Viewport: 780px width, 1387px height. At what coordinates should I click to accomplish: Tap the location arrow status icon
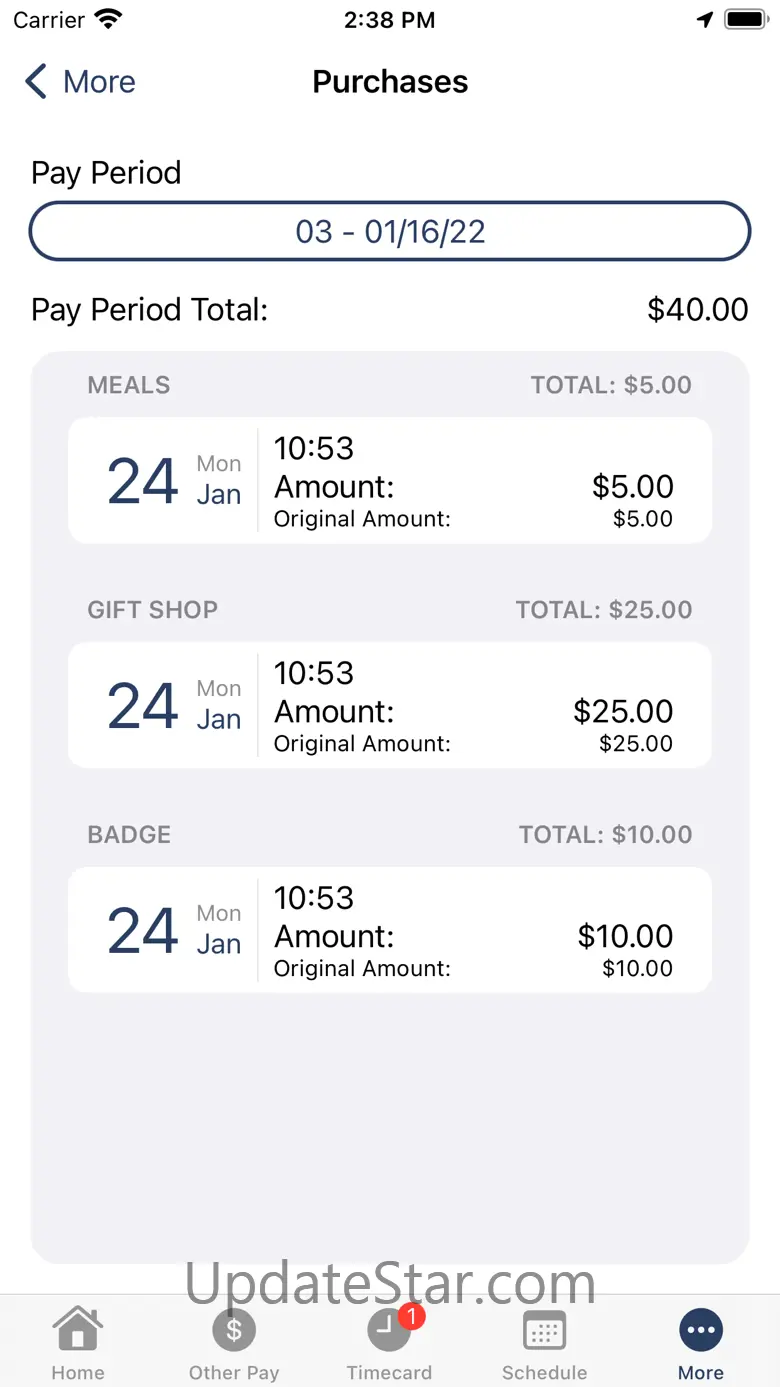(x=705, y=20)
